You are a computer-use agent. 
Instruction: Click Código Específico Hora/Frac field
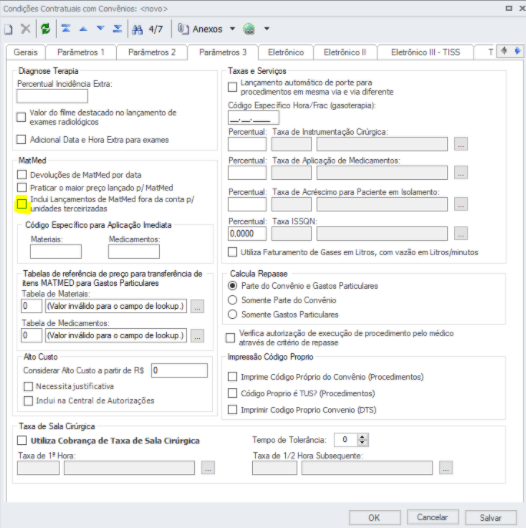tap(254, 118)
